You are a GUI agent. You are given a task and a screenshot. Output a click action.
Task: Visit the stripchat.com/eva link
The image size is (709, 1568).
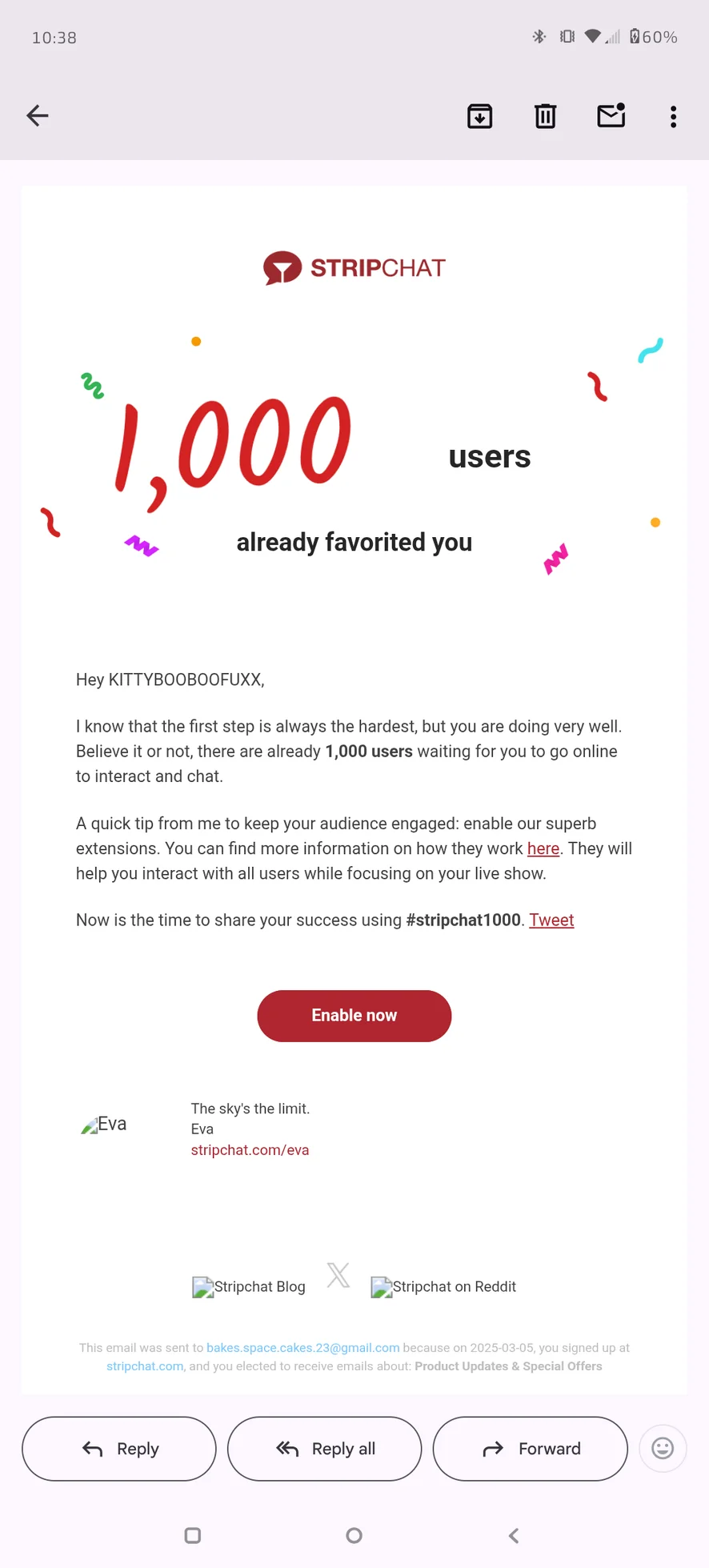[x=250, y=1150]
